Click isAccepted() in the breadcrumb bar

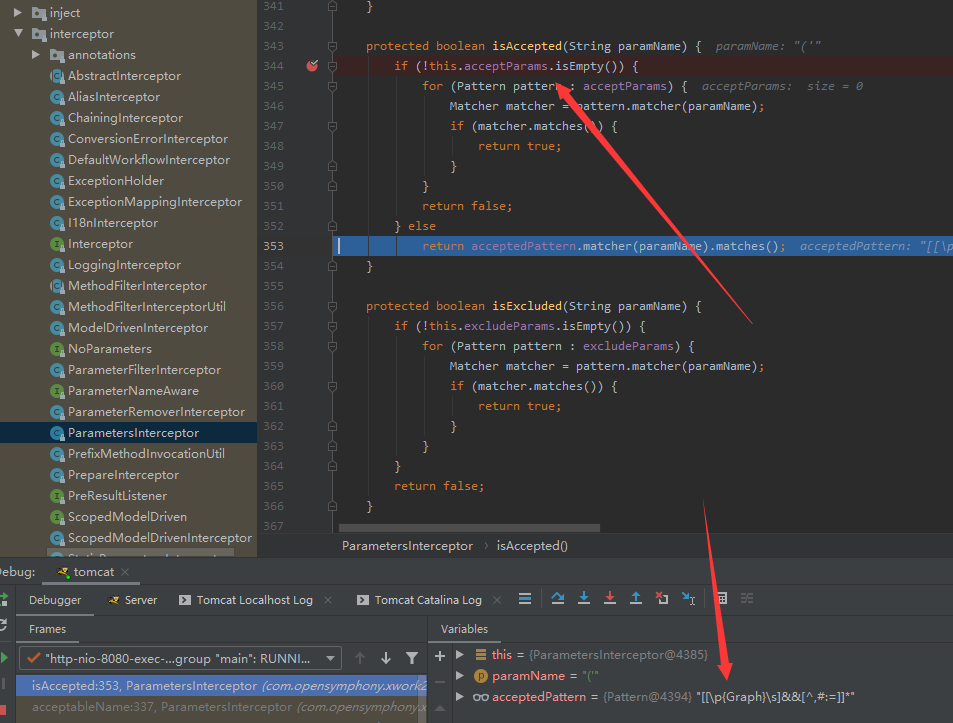click(x=521, y=547)
